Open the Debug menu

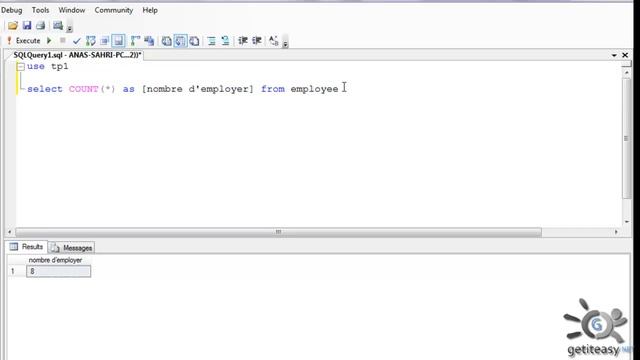(11, 10)
